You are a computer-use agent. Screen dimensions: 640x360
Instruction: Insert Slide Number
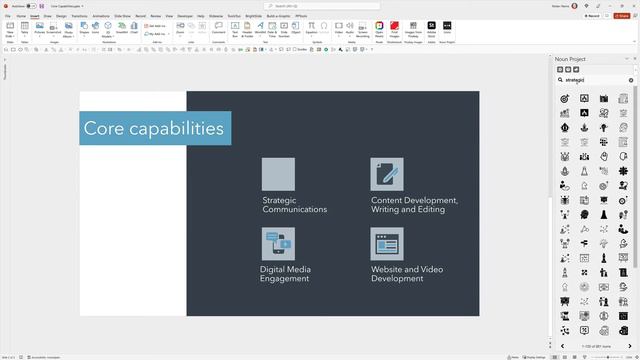point(284,29)
